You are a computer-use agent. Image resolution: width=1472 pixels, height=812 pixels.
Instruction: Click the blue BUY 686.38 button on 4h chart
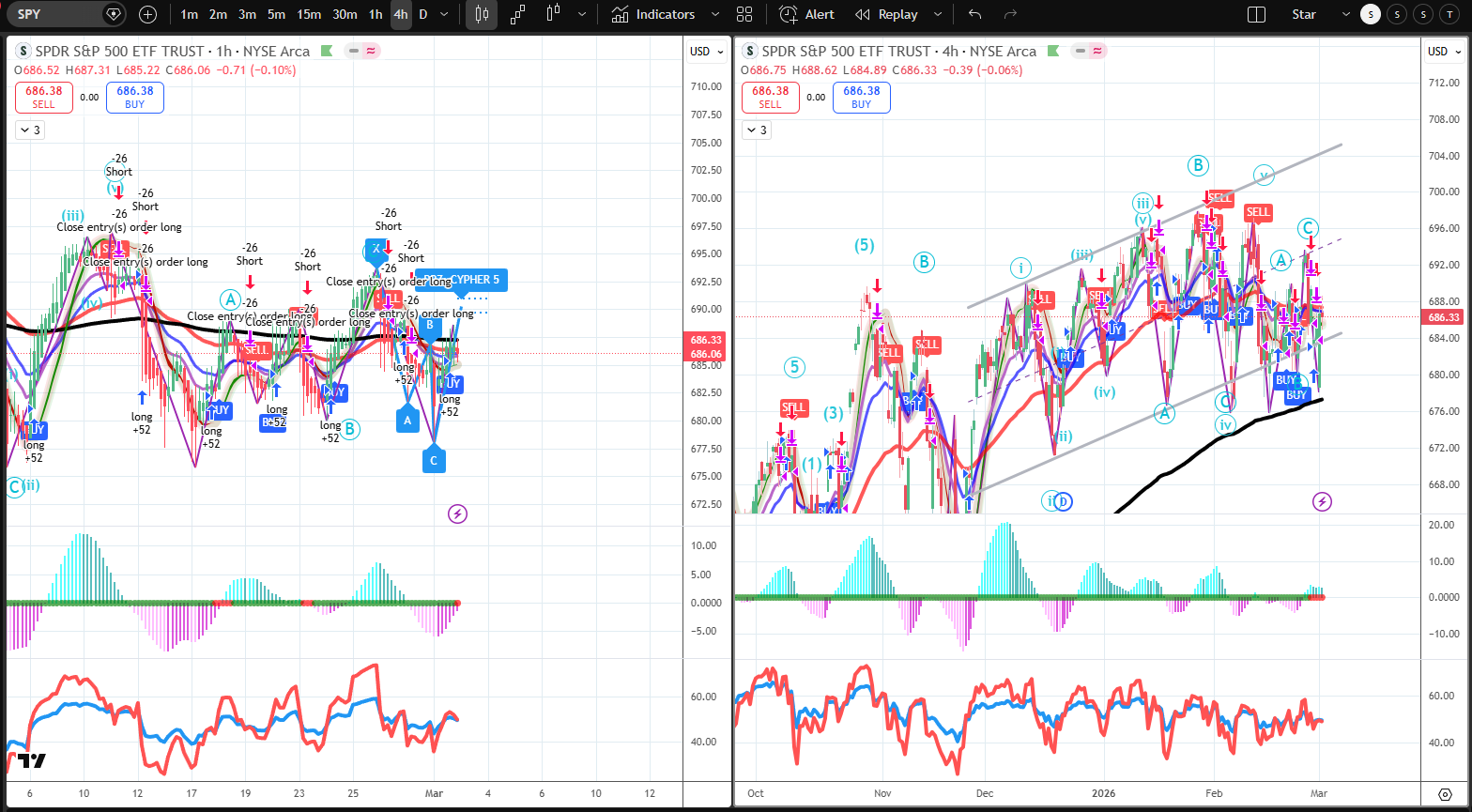(862, 98)
